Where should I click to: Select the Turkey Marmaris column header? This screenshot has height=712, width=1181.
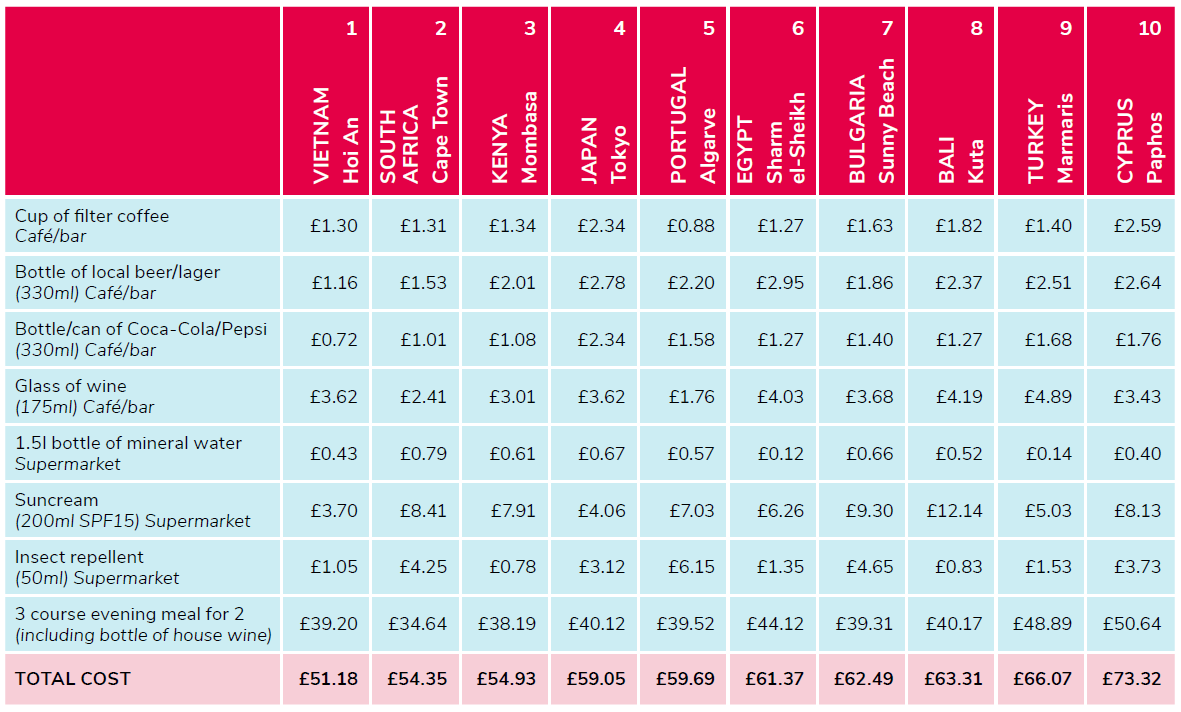tap(1050, 140)
